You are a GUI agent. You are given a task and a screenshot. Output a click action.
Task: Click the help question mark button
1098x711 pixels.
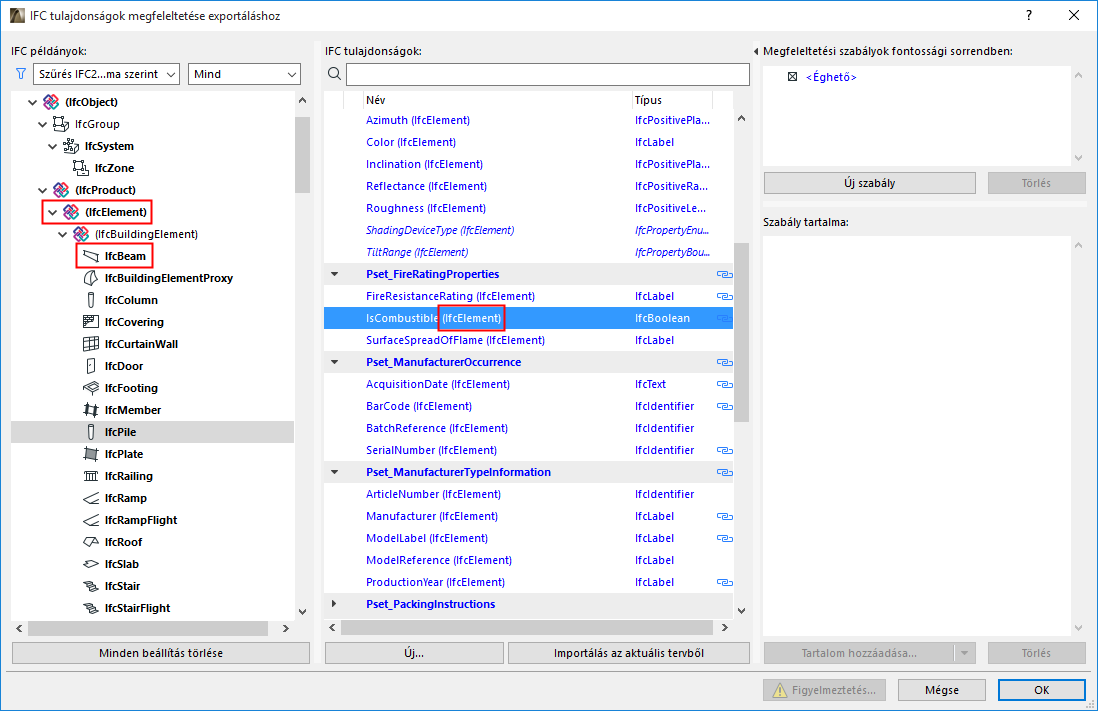point(1029,15)
